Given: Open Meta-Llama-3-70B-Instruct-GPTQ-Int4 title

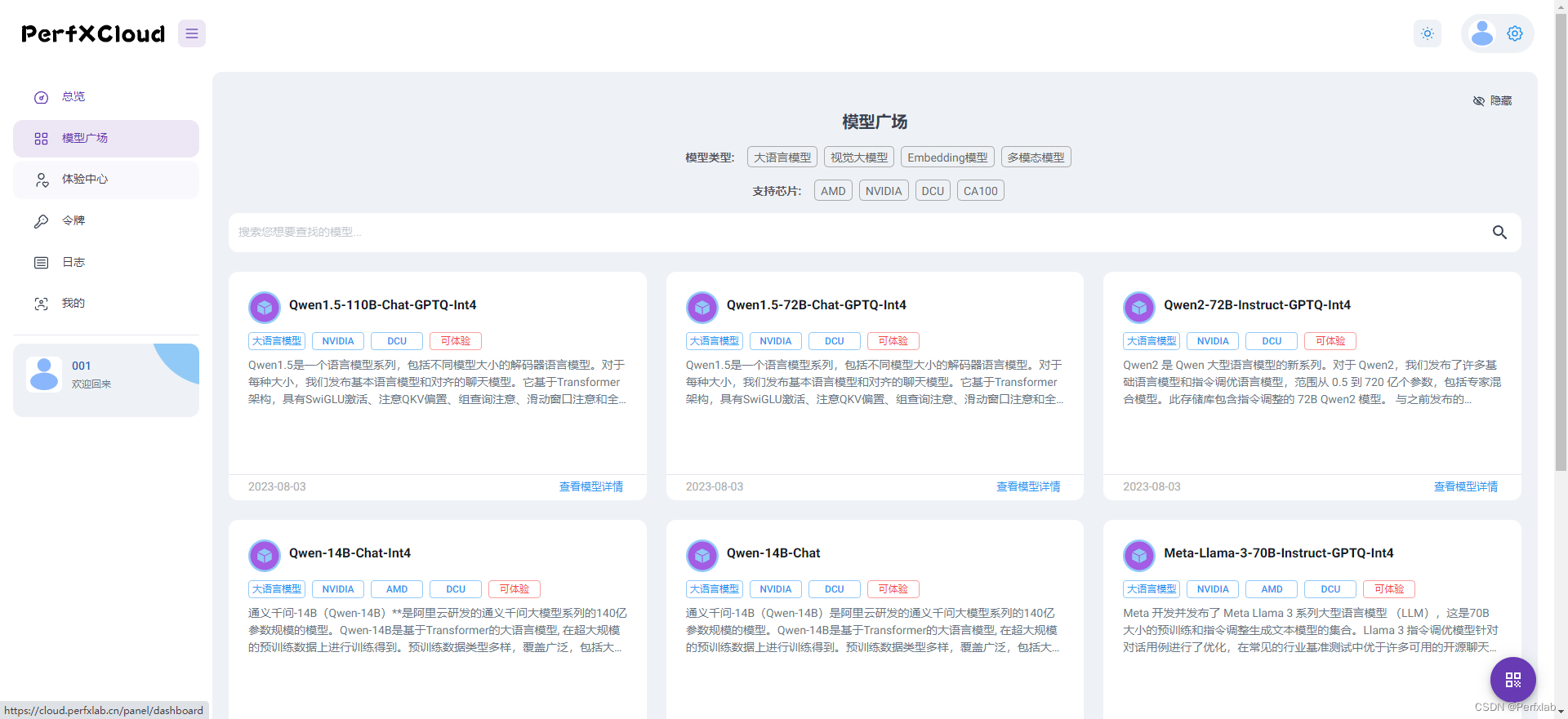Looking at the screenshot, I should [x=1279, y=553].
